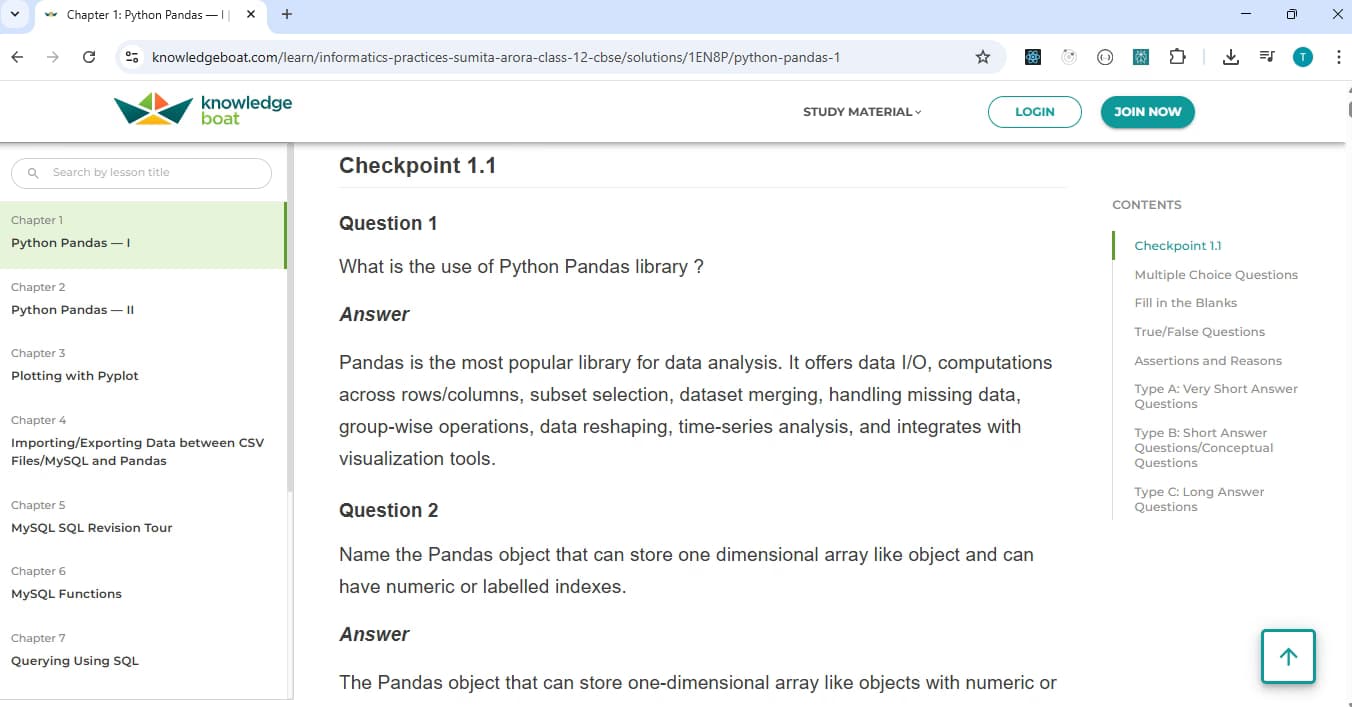Open a new browser tab
The height and width of the screenshot is (707, 1352).
point(287,15)
